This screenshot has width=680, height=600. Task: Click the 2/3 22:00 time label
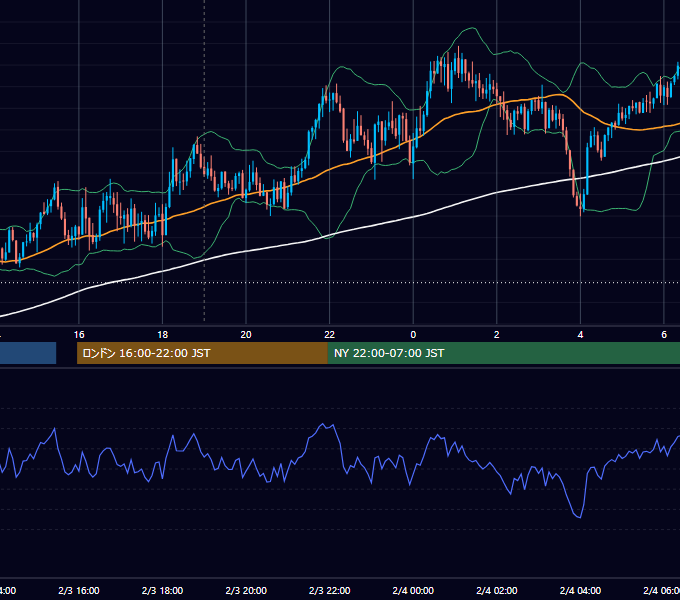[330, 591]
